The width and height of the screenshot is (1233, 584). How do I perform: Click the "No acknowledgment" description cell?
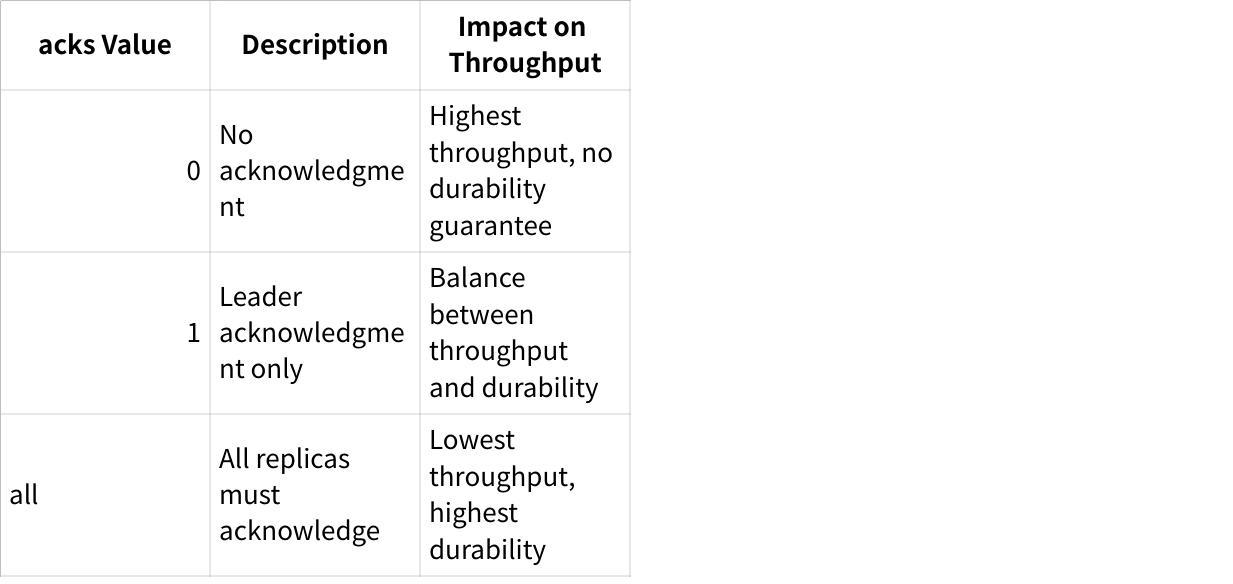(x=312, y=171)
